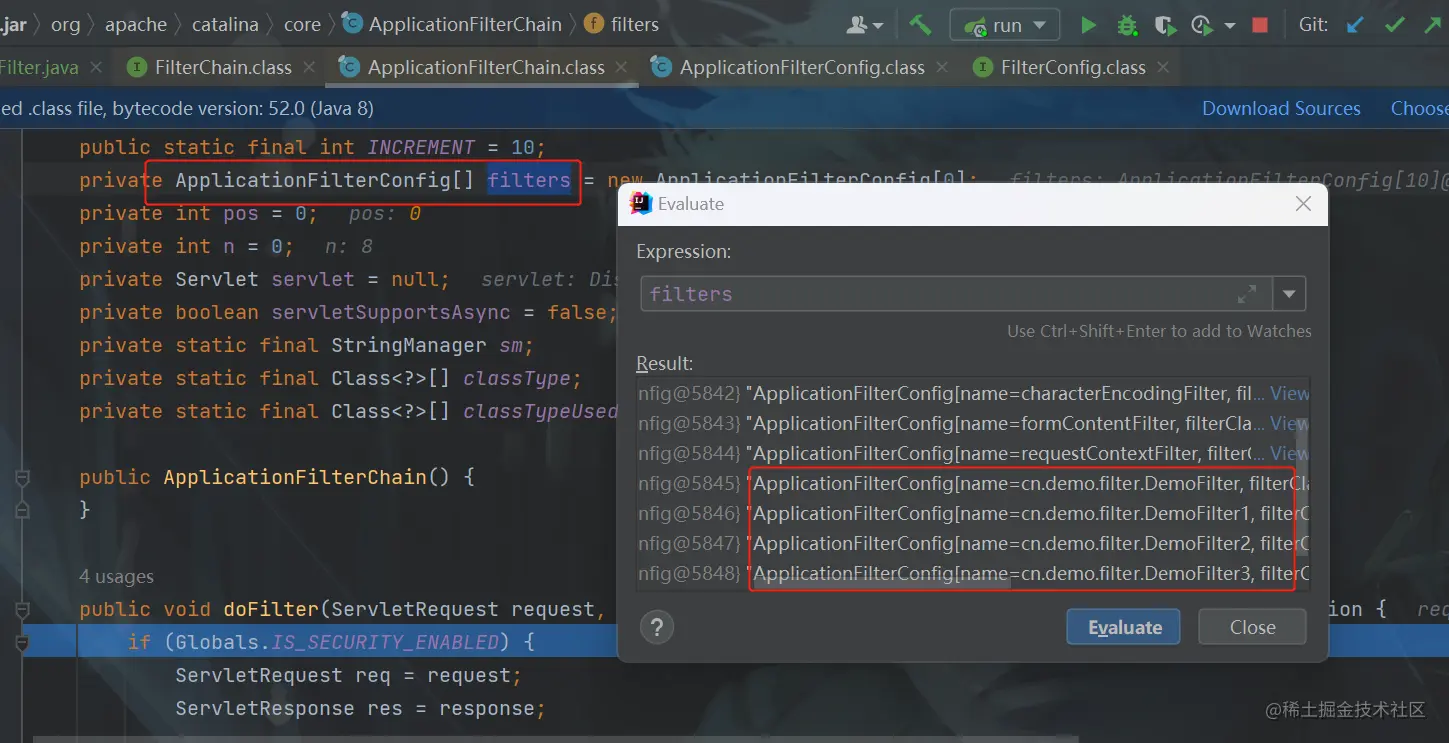The width and height of the screenshot is (1449, 743).
Task: Click the INCREMENT constant in code
Action: click(421, 147)
